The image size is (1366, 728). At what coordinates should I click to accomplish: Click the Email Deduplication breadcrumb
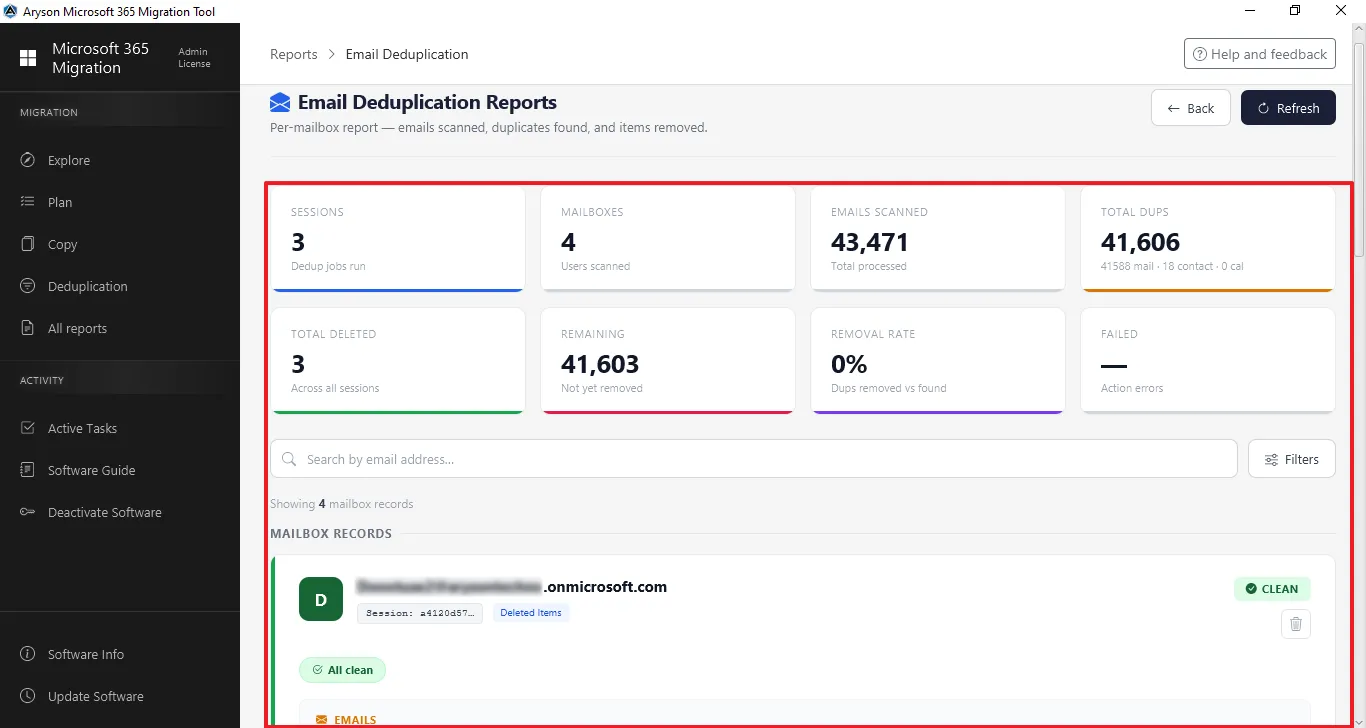tap(407, 54)
